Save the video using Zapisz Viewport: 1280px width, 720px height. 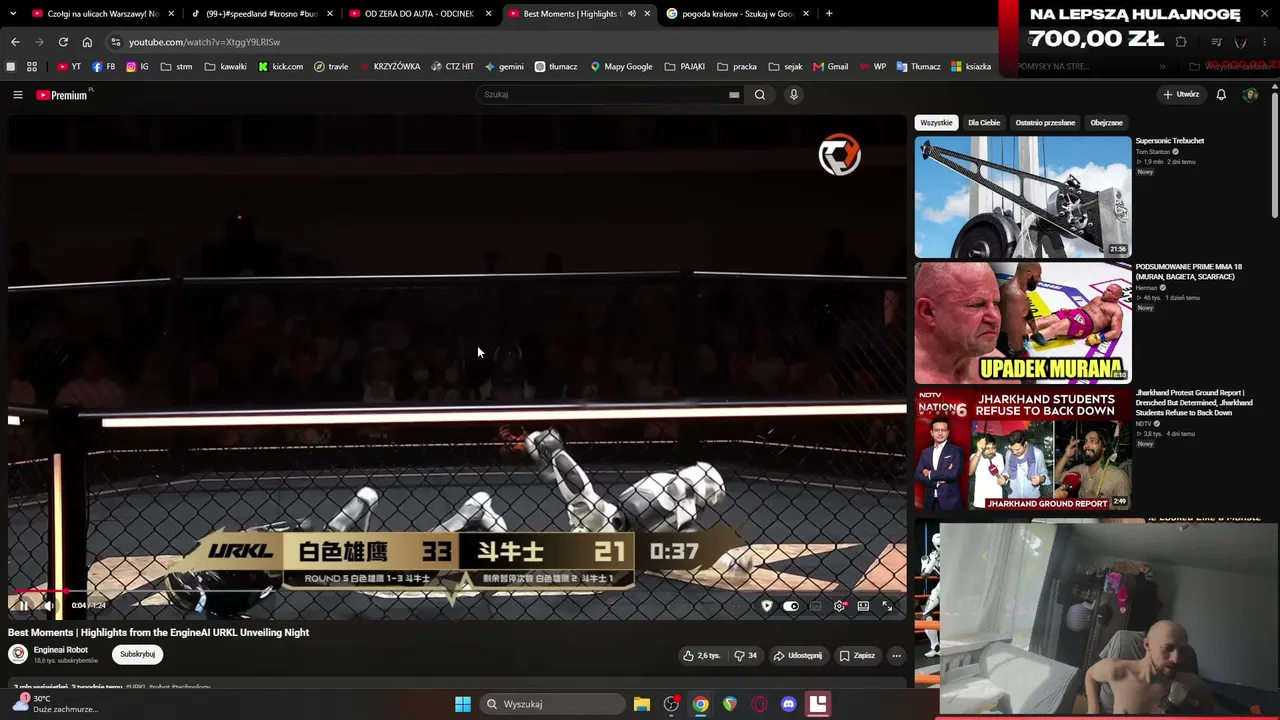point(857,655)
